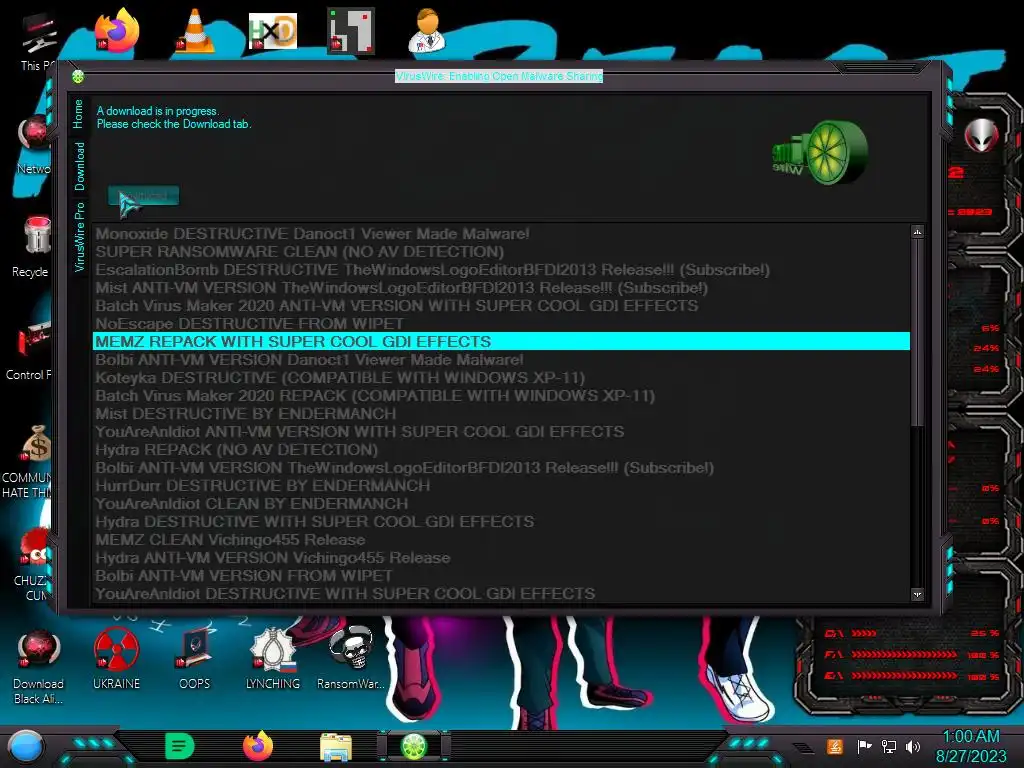Viewport: 1024px width, 768px height.
Task: Click the scrollbar up arrow
Action: pos(918,232)
